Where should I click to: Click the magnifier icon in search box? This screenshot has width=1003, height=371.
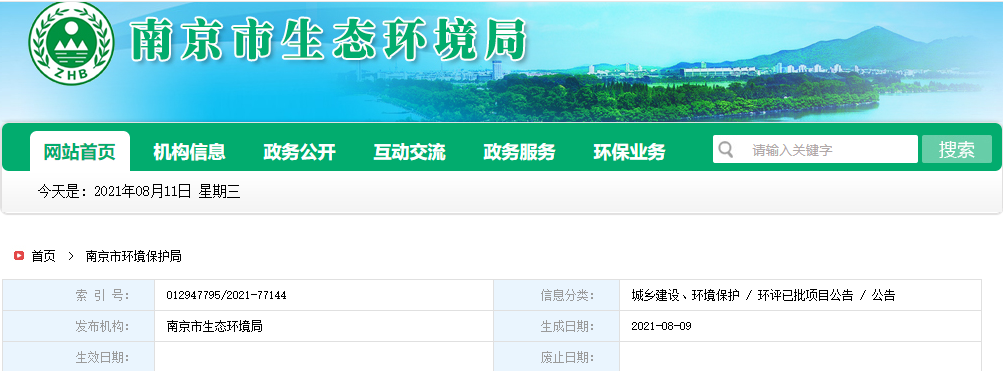point(725,150)
